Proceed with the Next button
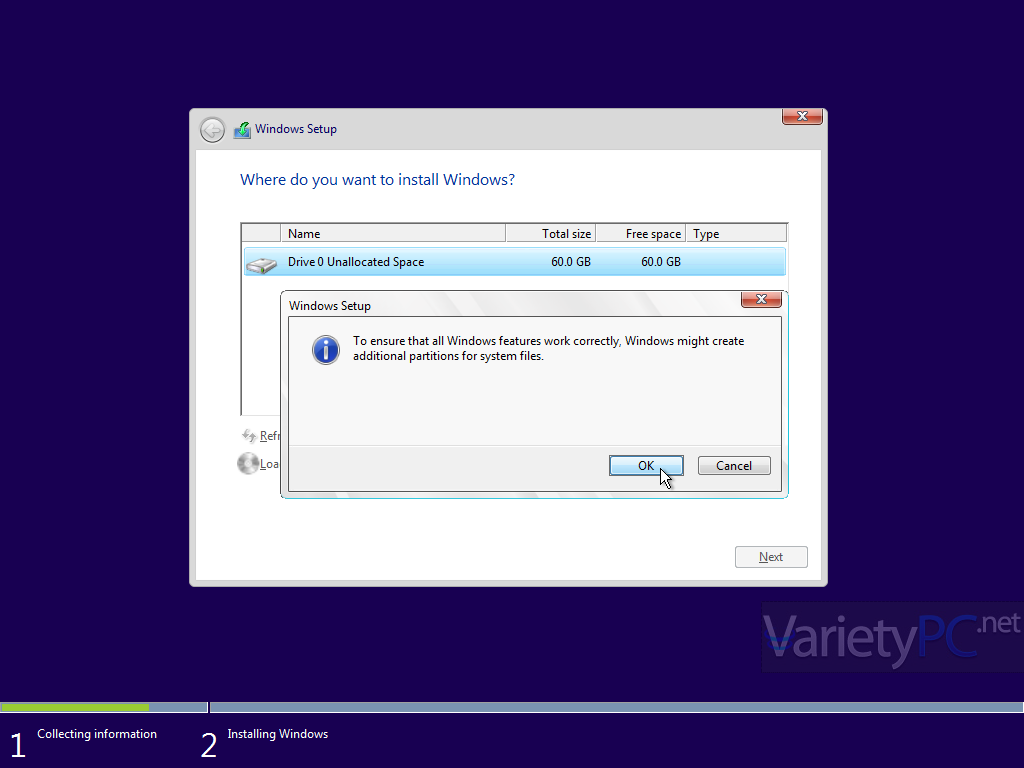Image resolution: width=1024 pixels, height=768 pixels. (771, 557)
